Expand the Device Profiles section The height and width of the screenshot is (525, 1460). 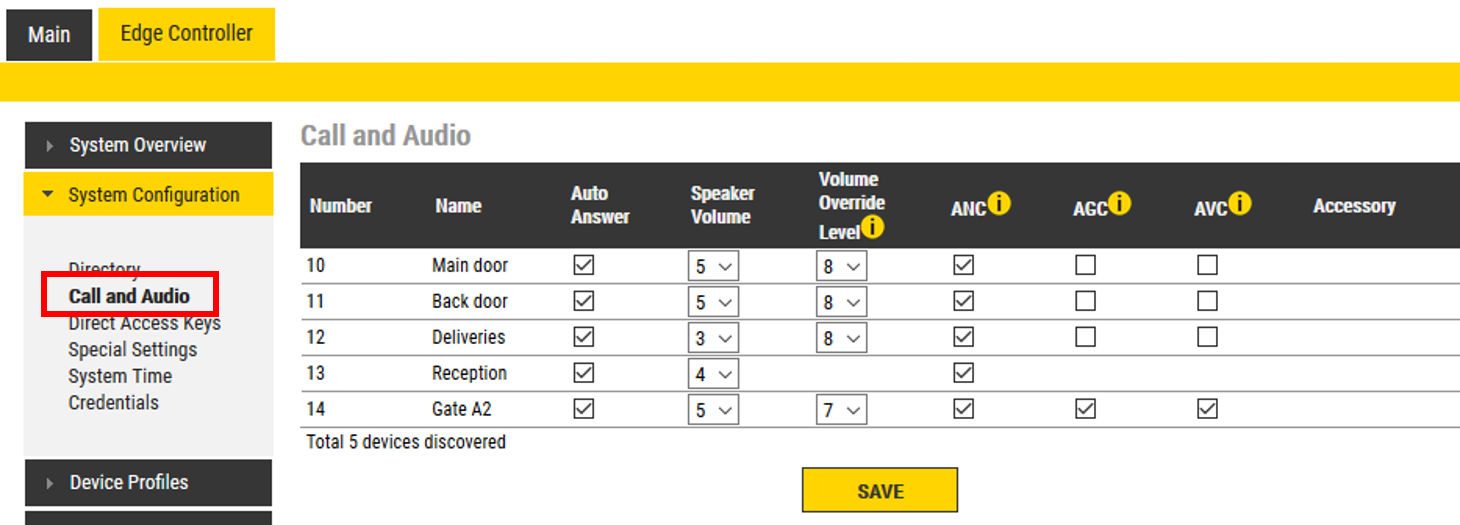(x=51, y=483)
